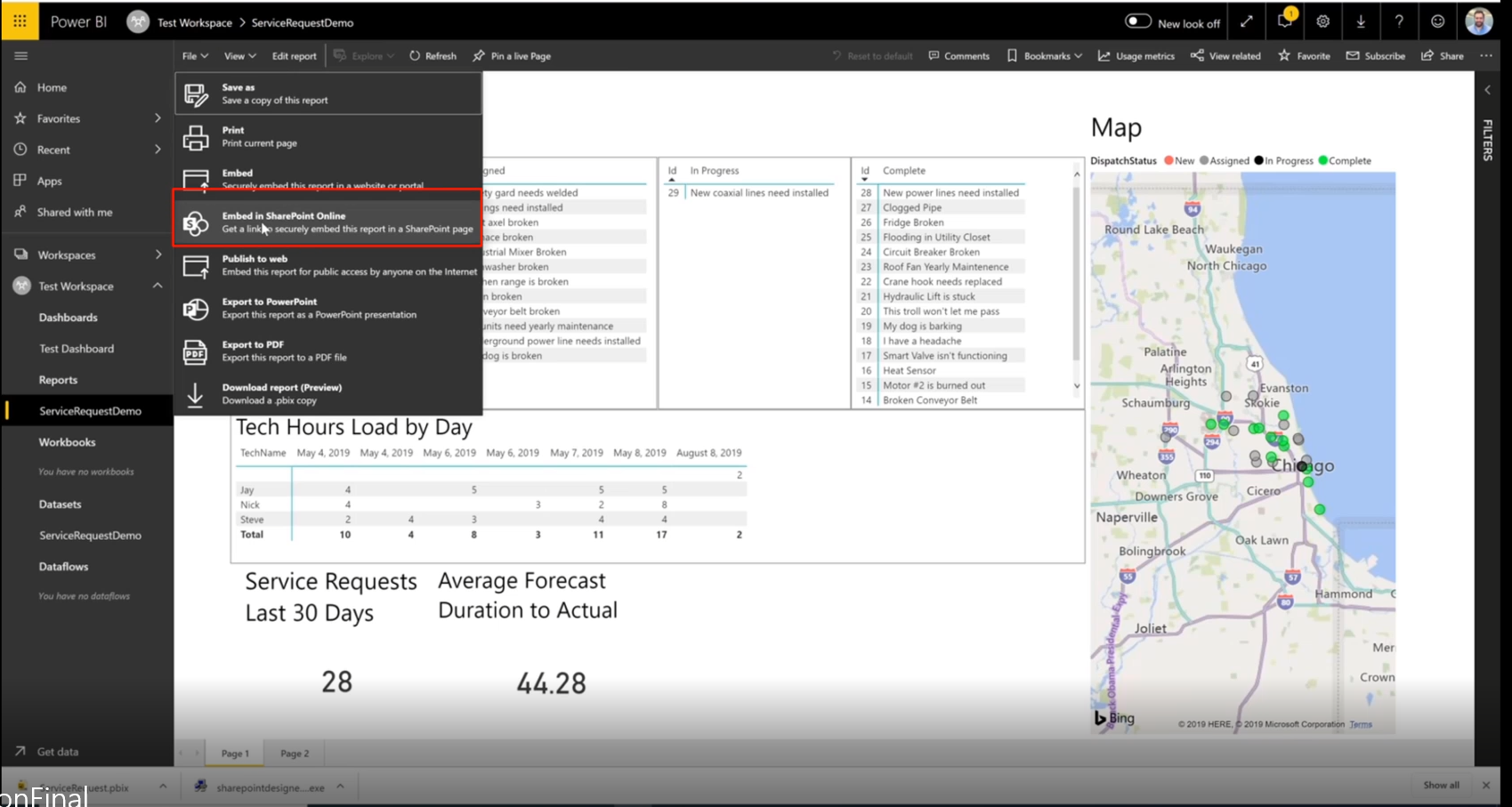Click the Workbooks heading
1512x807 pixels.
(67, 442)
